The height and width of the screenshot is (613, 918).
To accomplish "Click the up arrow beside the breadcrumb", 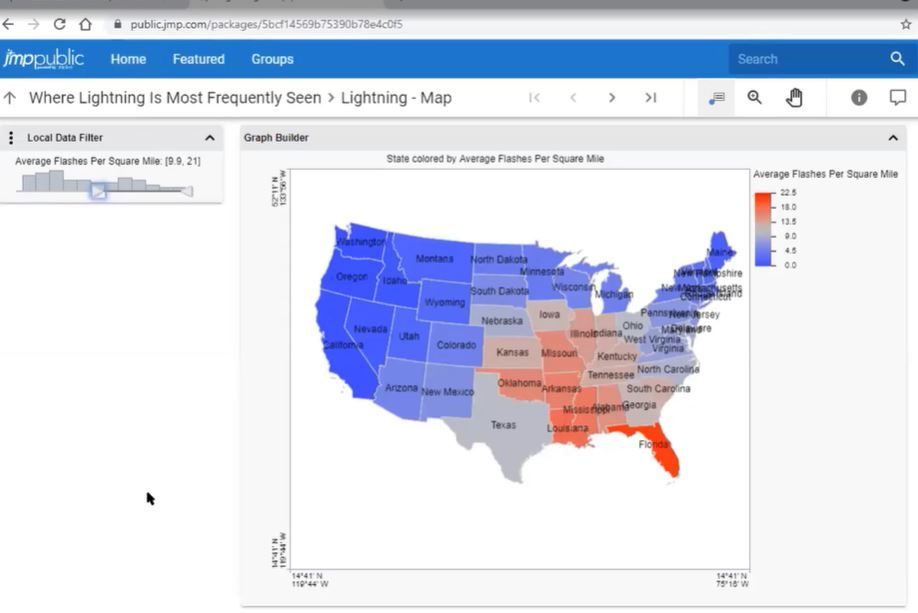I will click(x=11, y=97).
